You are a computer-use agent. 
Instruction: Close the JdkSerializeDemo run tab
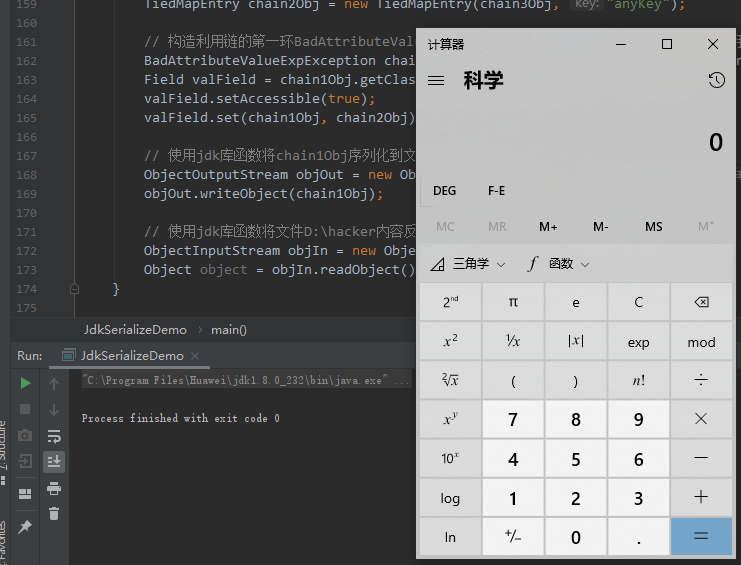tap(195, 356)
